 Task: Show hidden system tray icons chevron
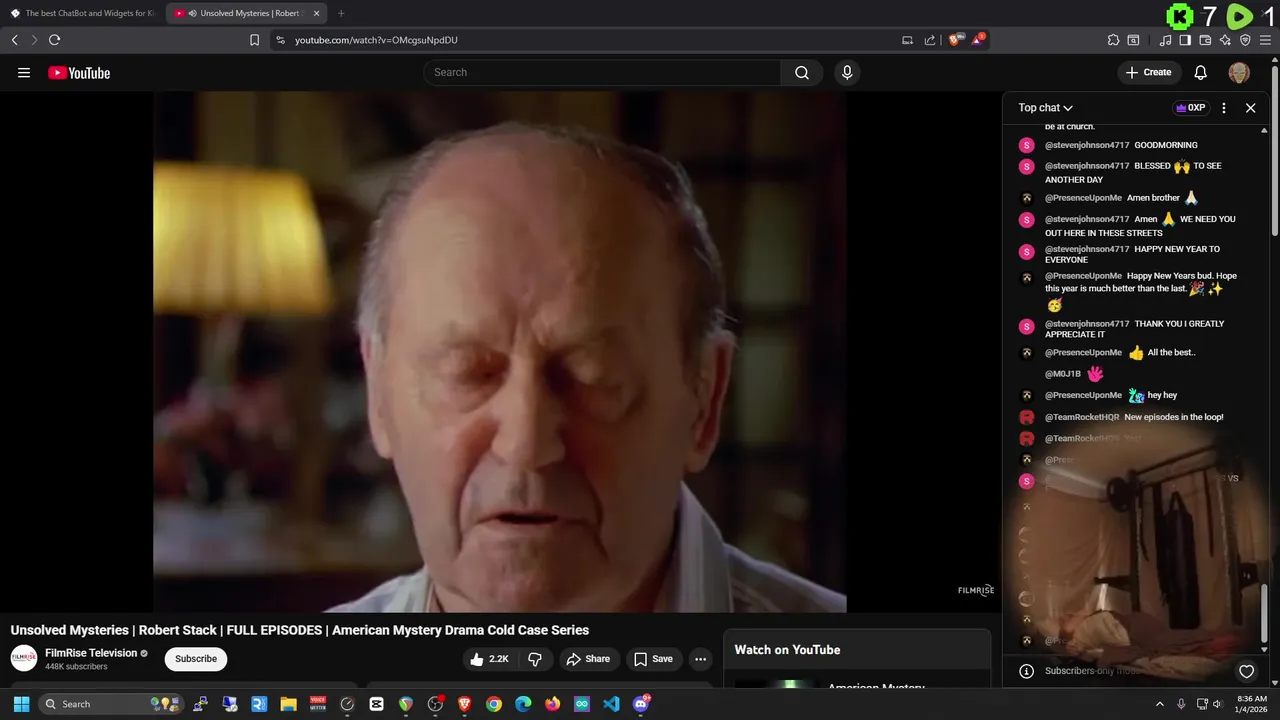coord(1160,704)
